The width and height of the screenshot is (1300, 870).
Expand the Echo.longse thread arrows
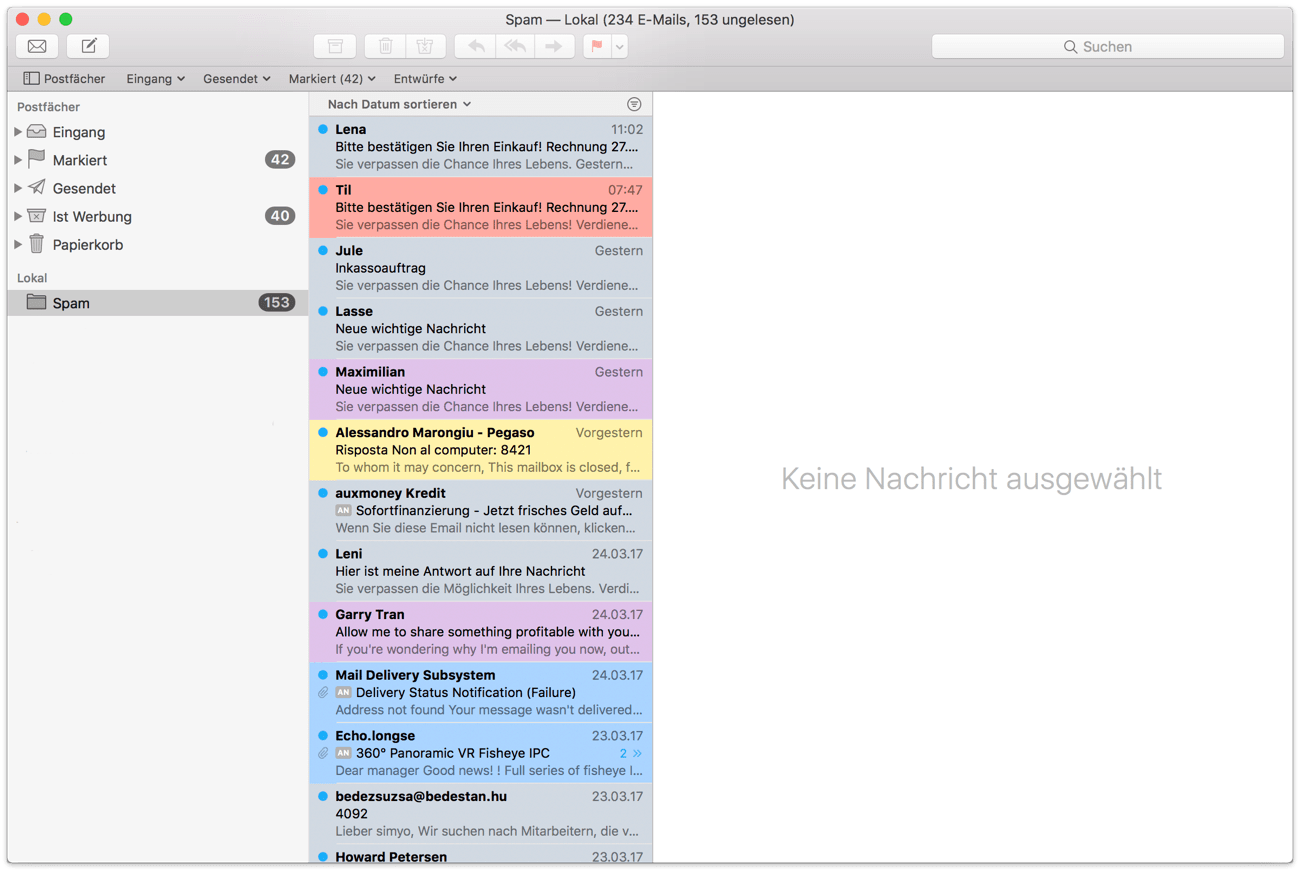[637, 753]
